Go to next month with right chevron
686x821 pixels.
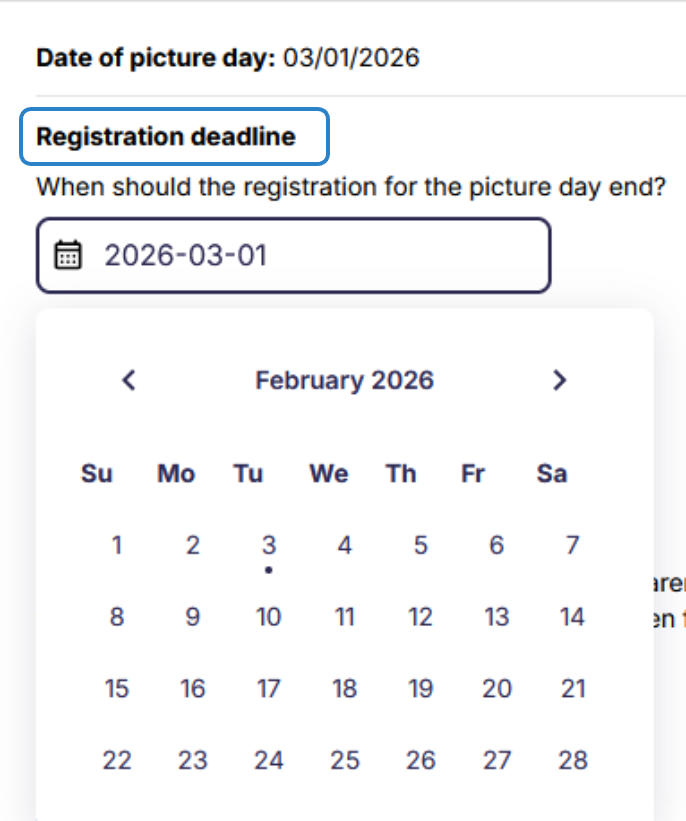click(x=559, y=380)
